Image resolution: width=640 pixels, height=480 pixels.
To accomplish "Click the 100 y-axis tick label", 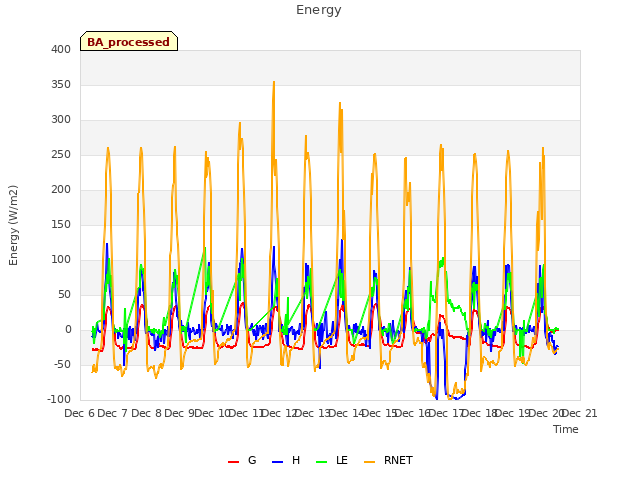I will click(61, 260).
